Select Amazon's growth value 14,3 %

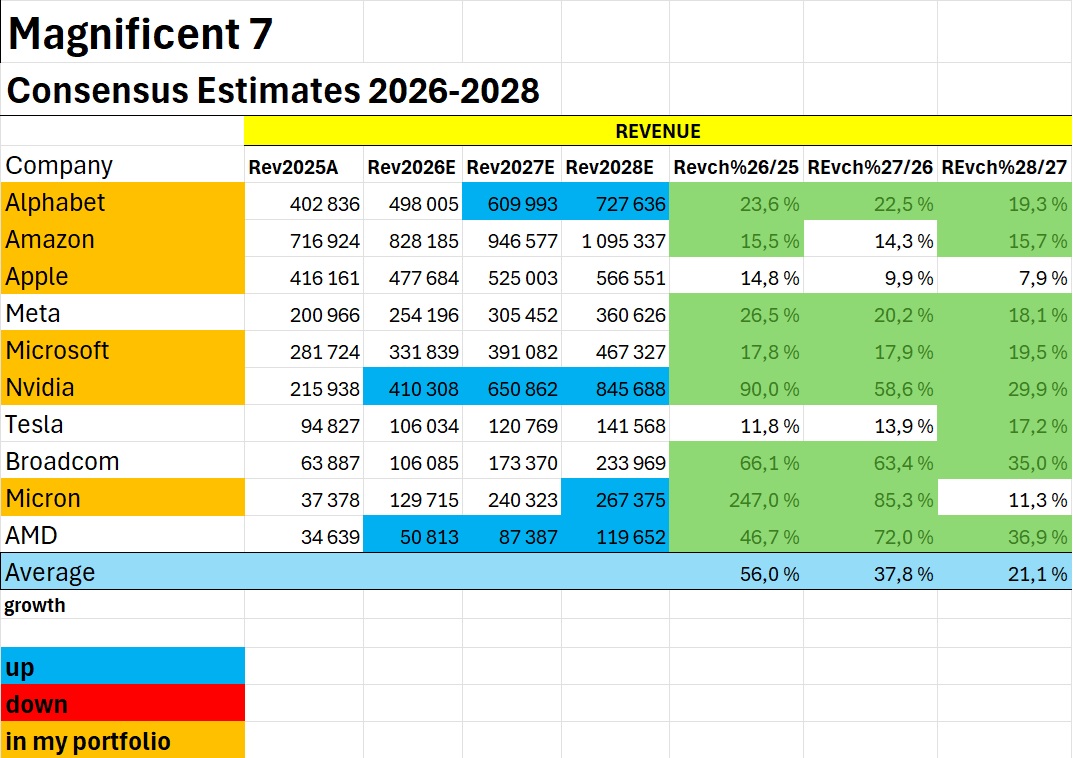coord(871,240)
